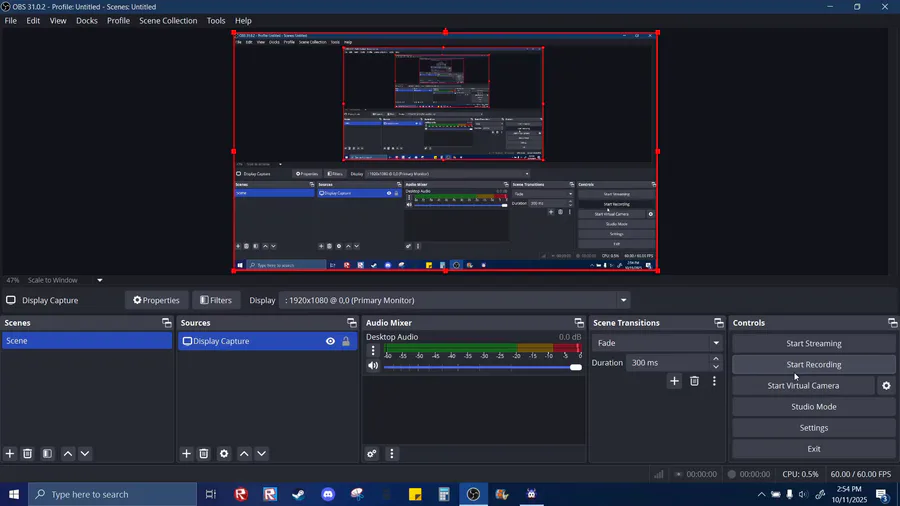900x506 pixels.
Task: Adjust Desktop Audio volume slider
Action: pyautogui.click(x=482, y=367)
